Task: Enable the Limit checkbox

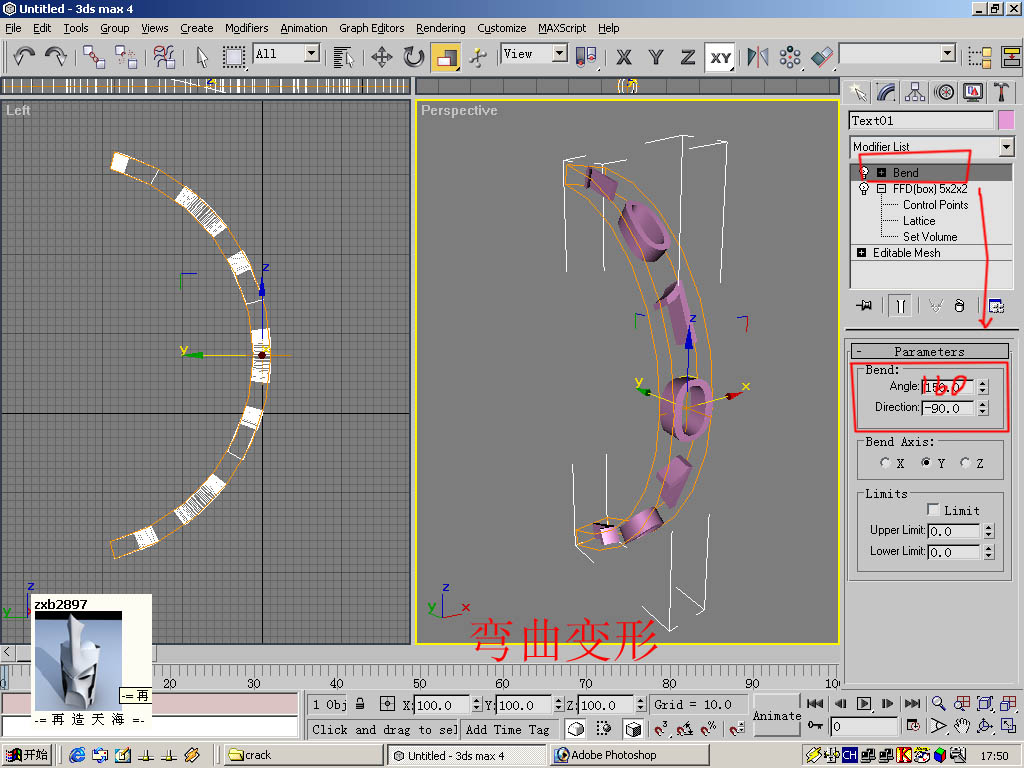Action: coord(933,509)
